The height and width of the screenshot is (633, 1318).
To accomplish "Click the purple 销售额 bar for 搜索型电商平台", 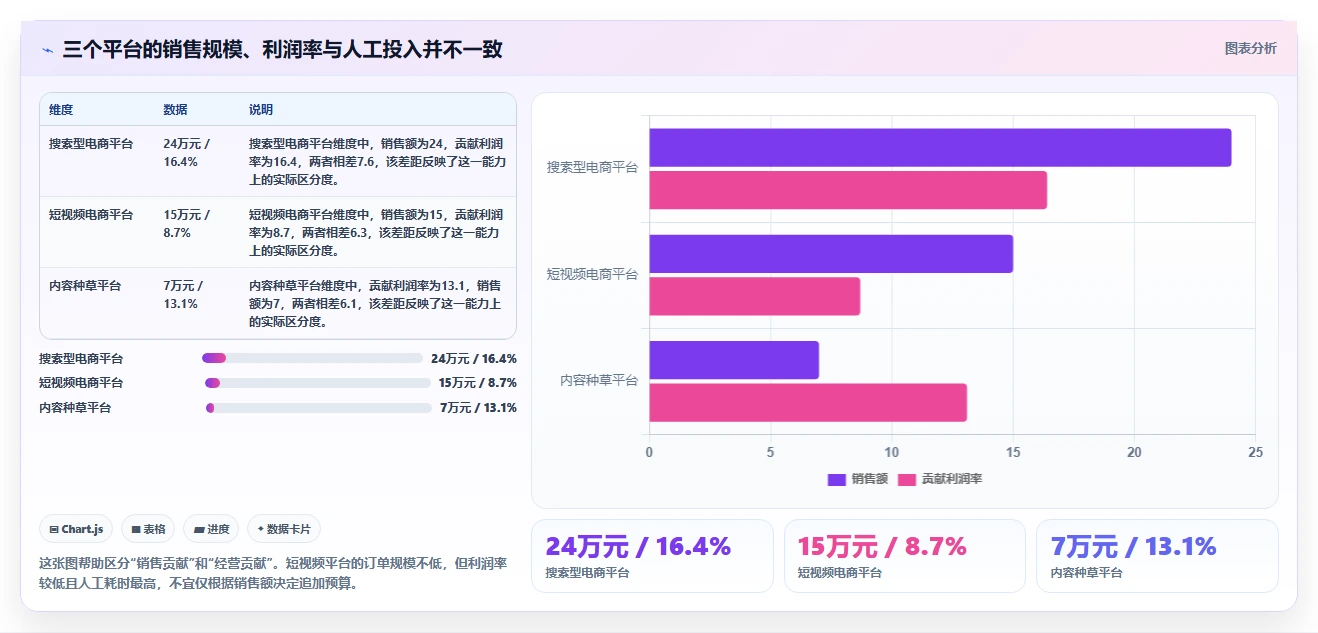I will 940,148.
